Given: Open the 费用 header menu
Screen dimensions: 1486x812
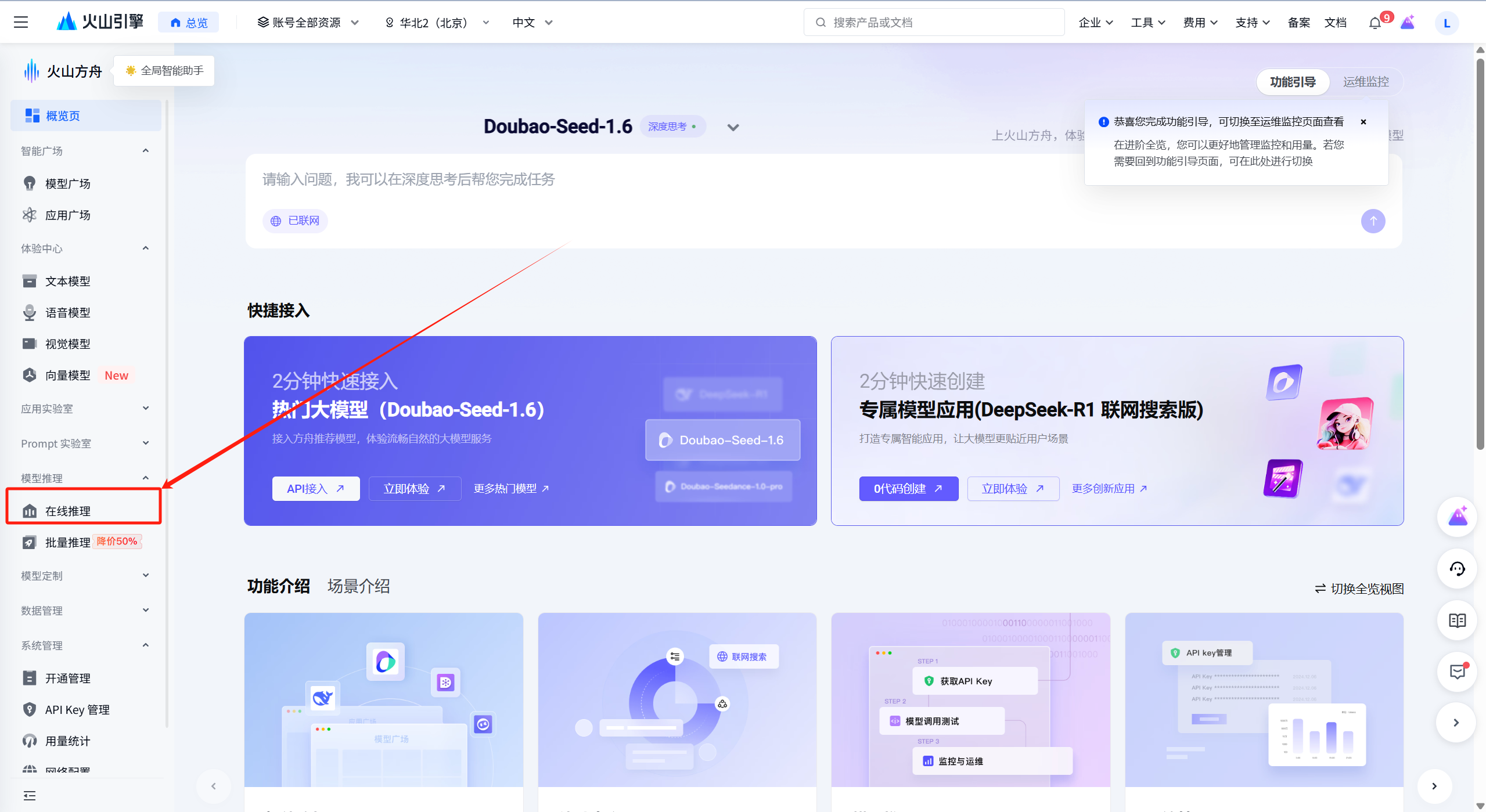Looking at the screenshot, I should (1200, 23).
